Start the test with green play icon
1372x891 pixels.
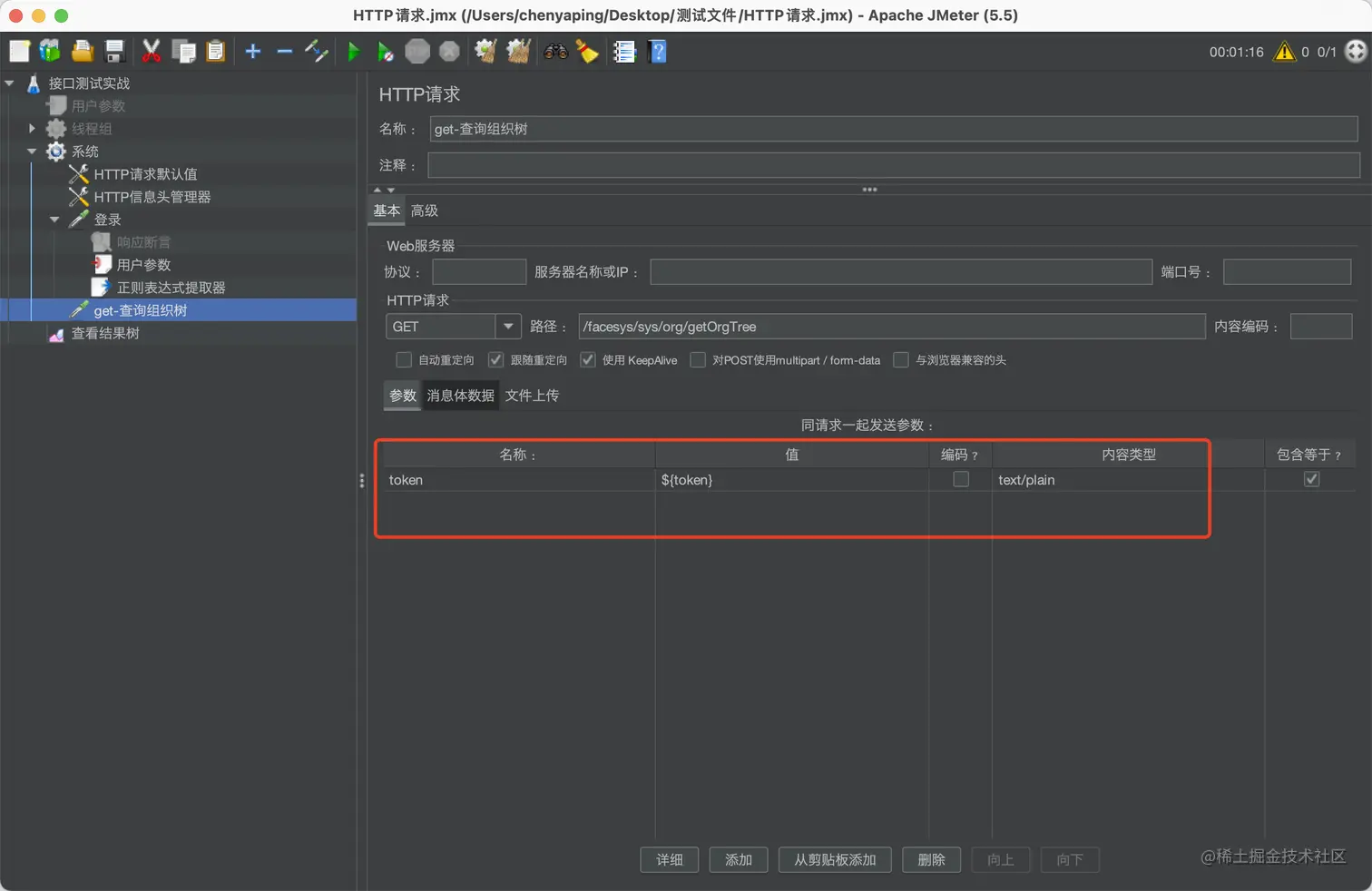click(x=354, y=52)
